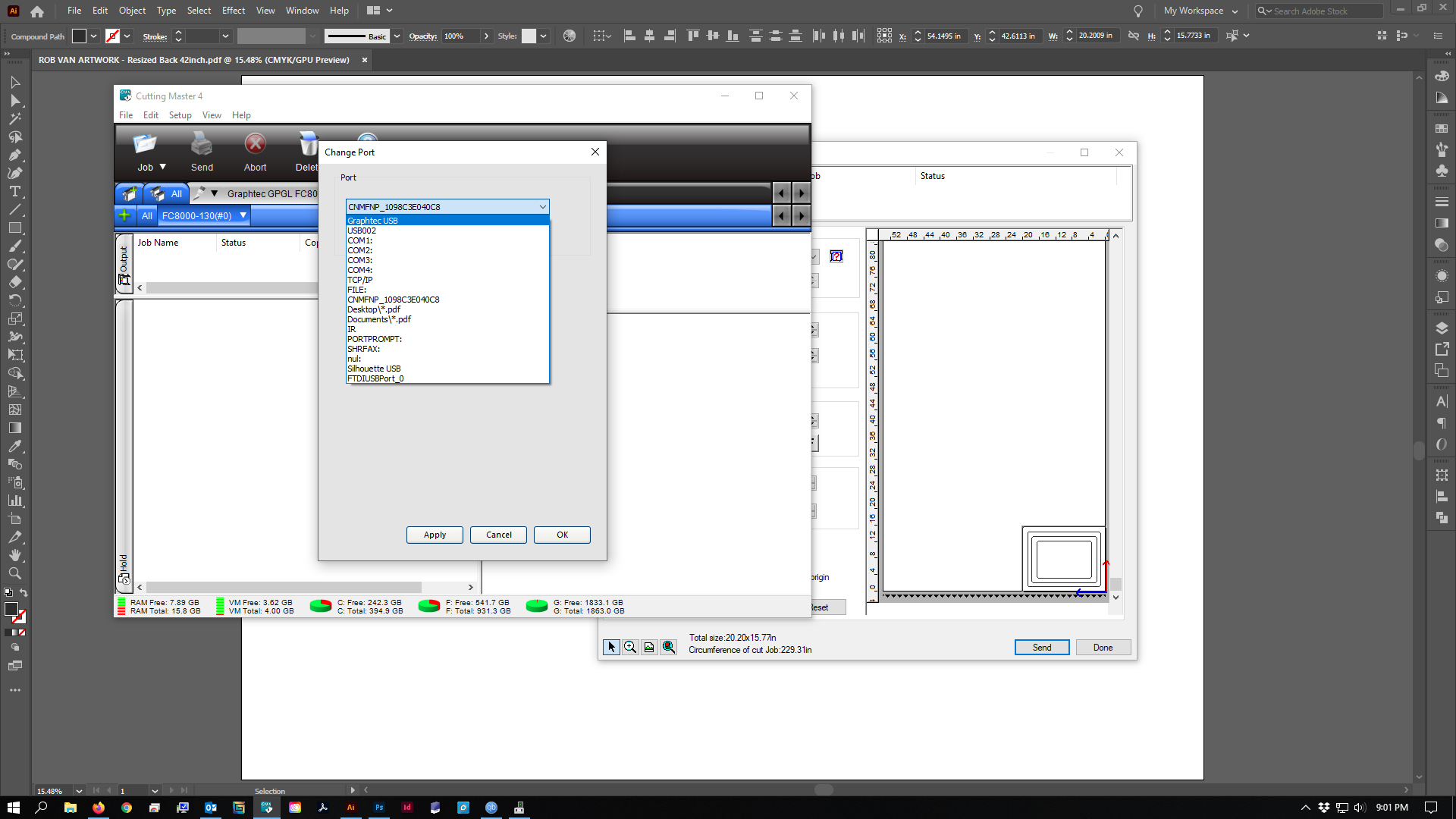Screen dimensions: 1456x819
Task: Click the Abort icon in Cutting Master
Action: point(256,144)
